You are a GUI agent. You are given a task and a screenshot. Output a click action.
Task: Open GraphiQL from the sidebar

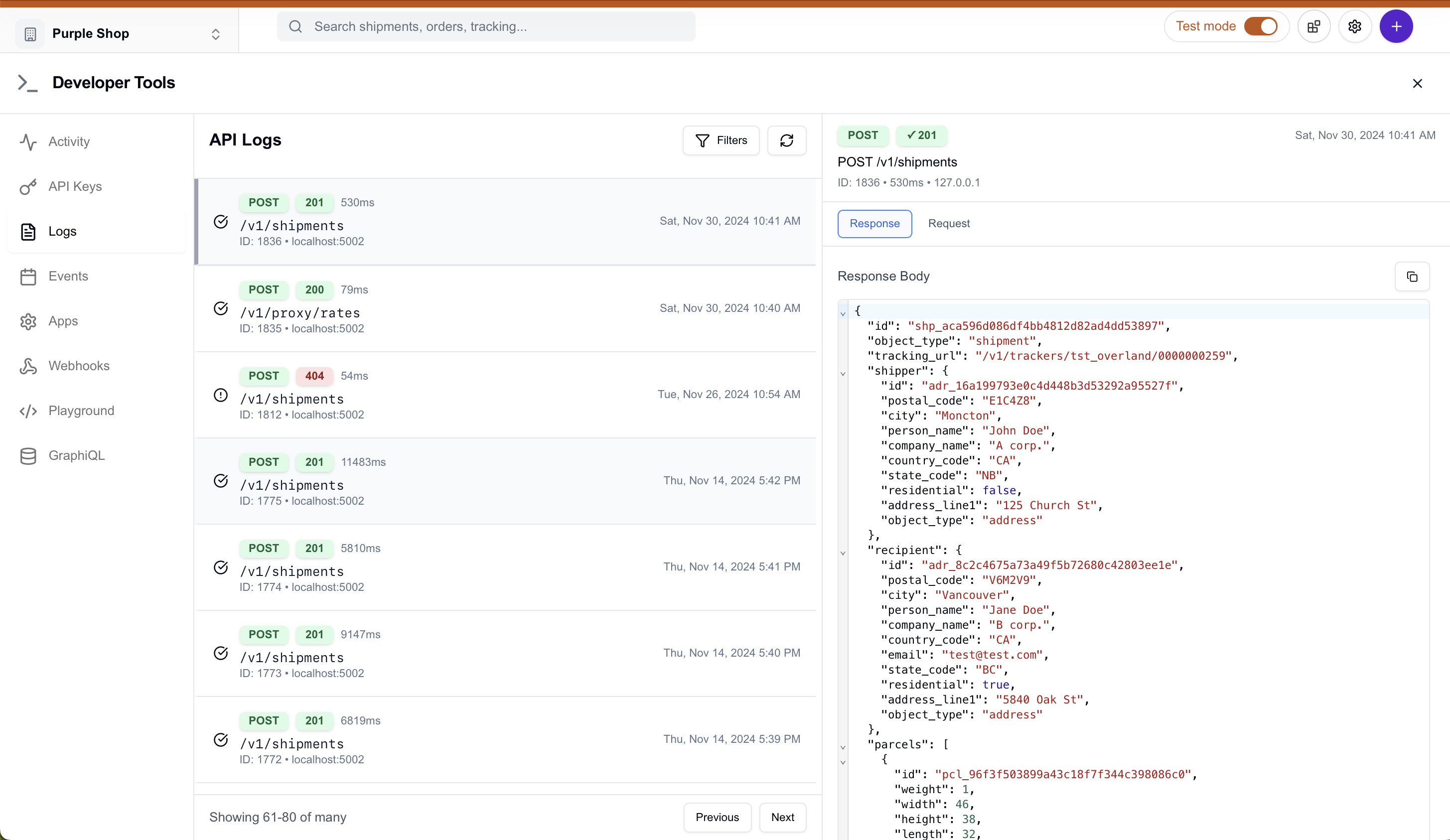pyautogui.click(x=77, y=455)
